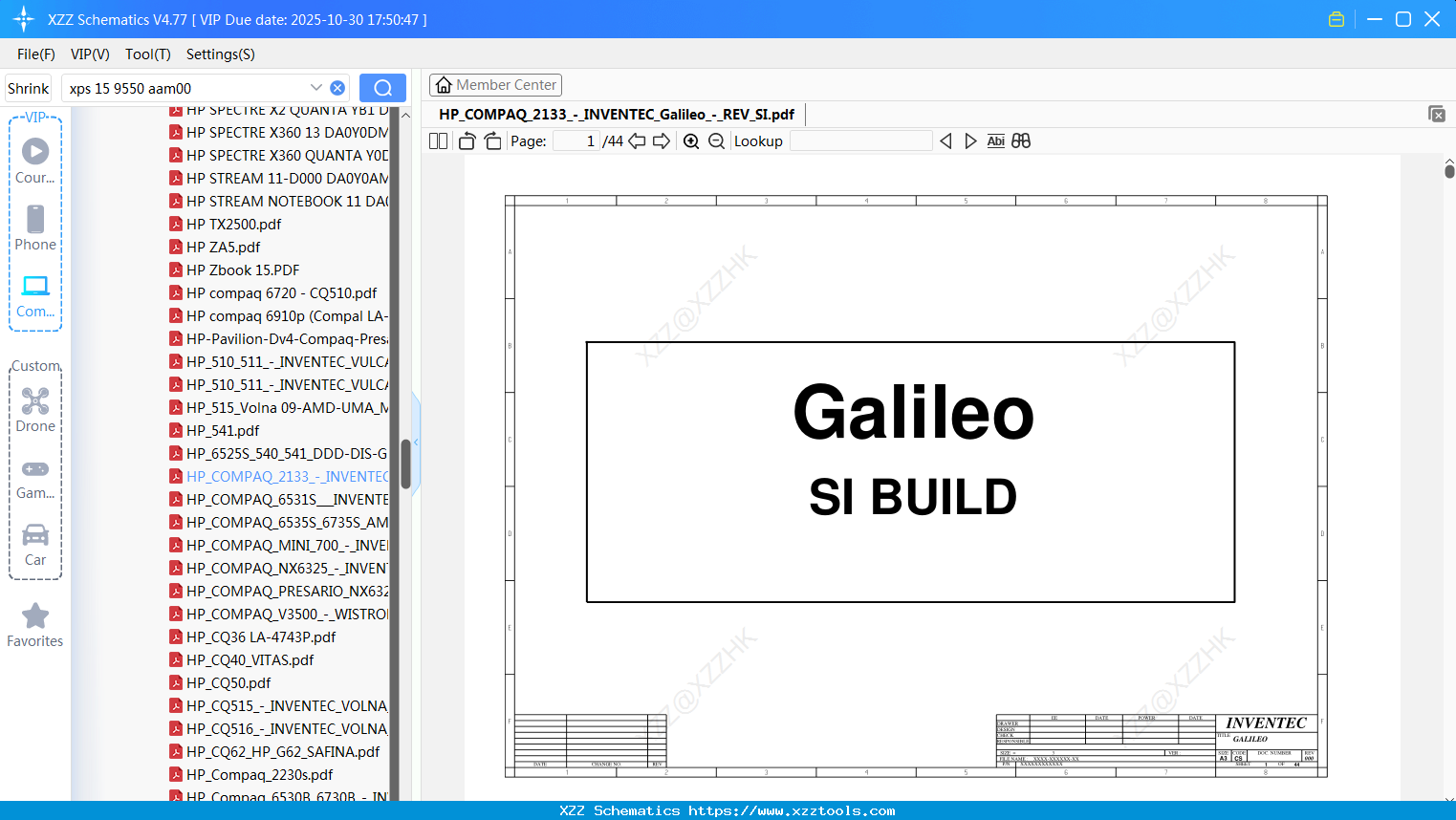The height and width of the screenshot is (820, 1456).
Task: Go to next page arrow
Action: (x=662, y=141)
